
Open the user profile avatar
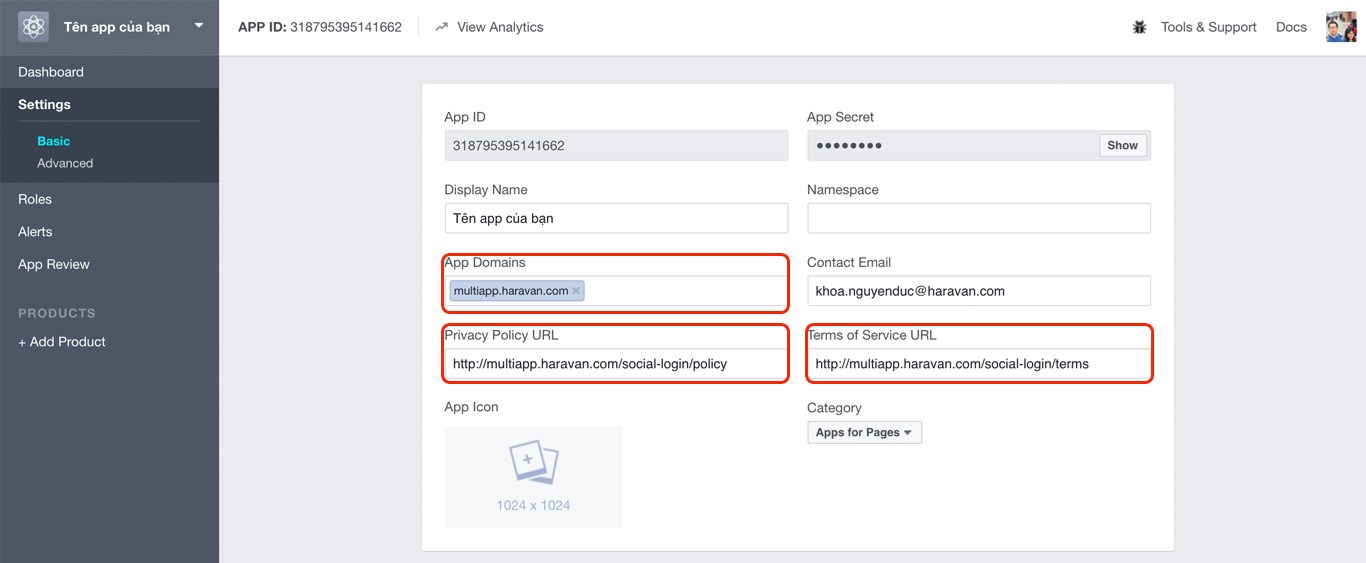1341,27
